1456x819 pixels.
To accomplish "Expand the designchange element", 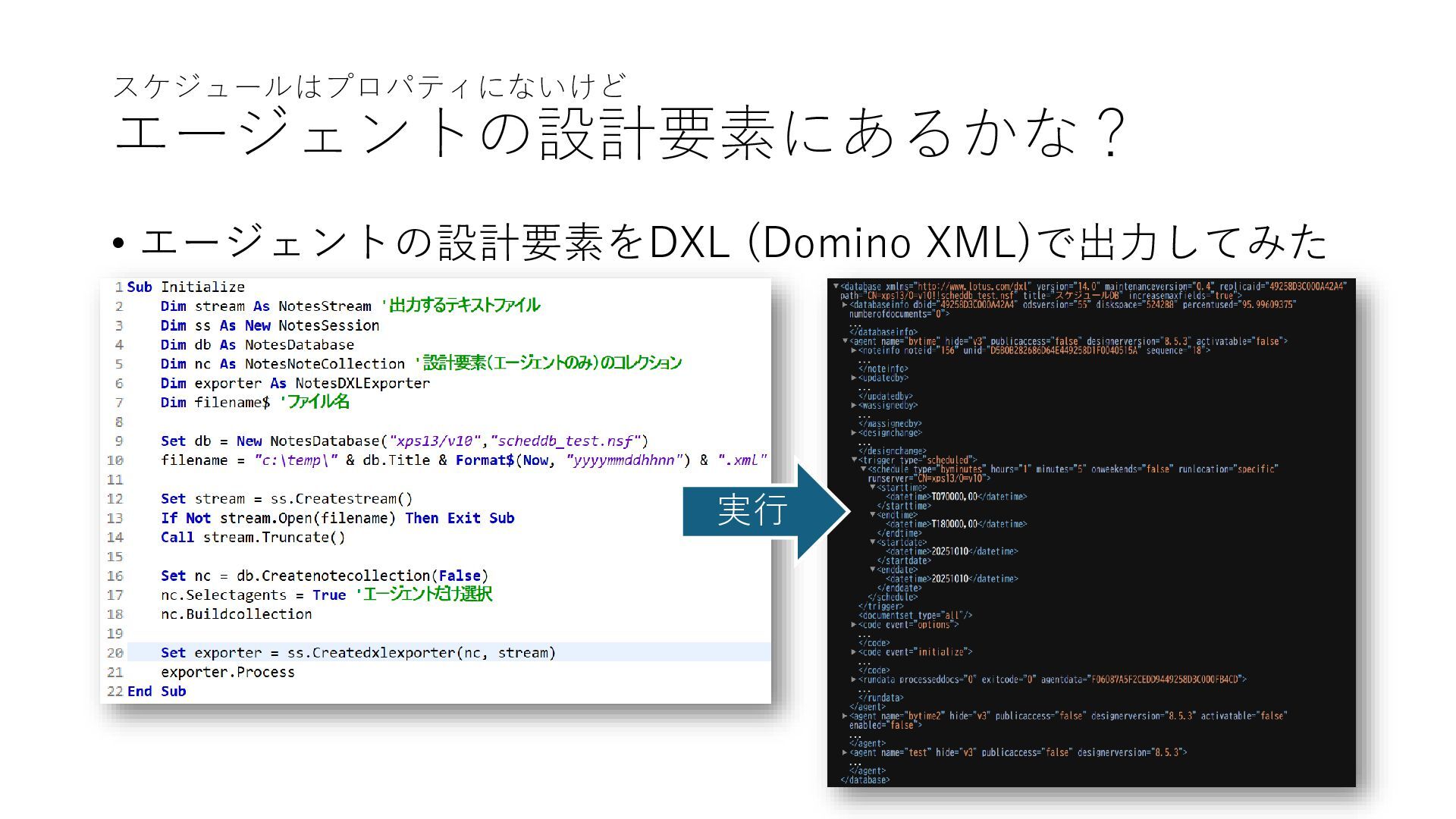I will coord(854,432).
